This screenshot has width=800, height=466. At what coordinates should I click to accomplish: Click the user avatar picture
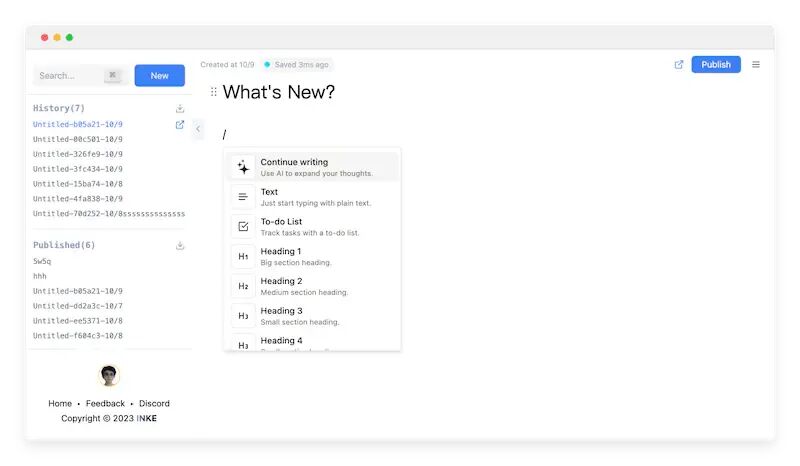coord(109,376)
